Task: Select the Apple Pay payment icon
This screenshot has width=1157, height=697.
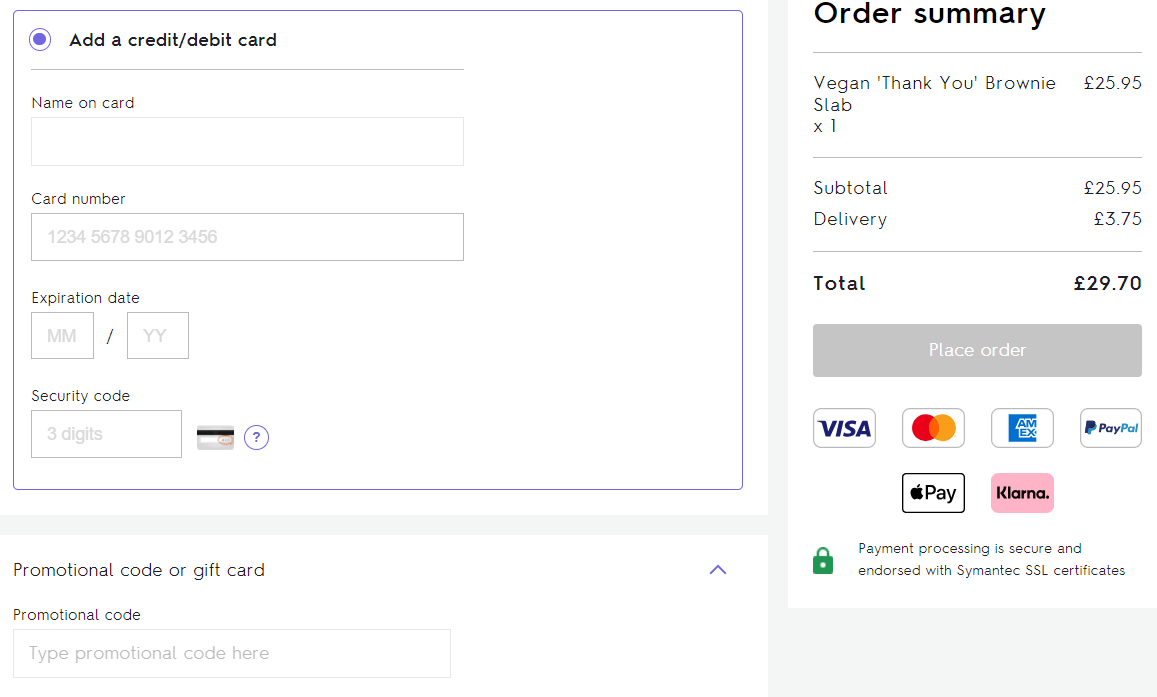Action: click(933, 492)
